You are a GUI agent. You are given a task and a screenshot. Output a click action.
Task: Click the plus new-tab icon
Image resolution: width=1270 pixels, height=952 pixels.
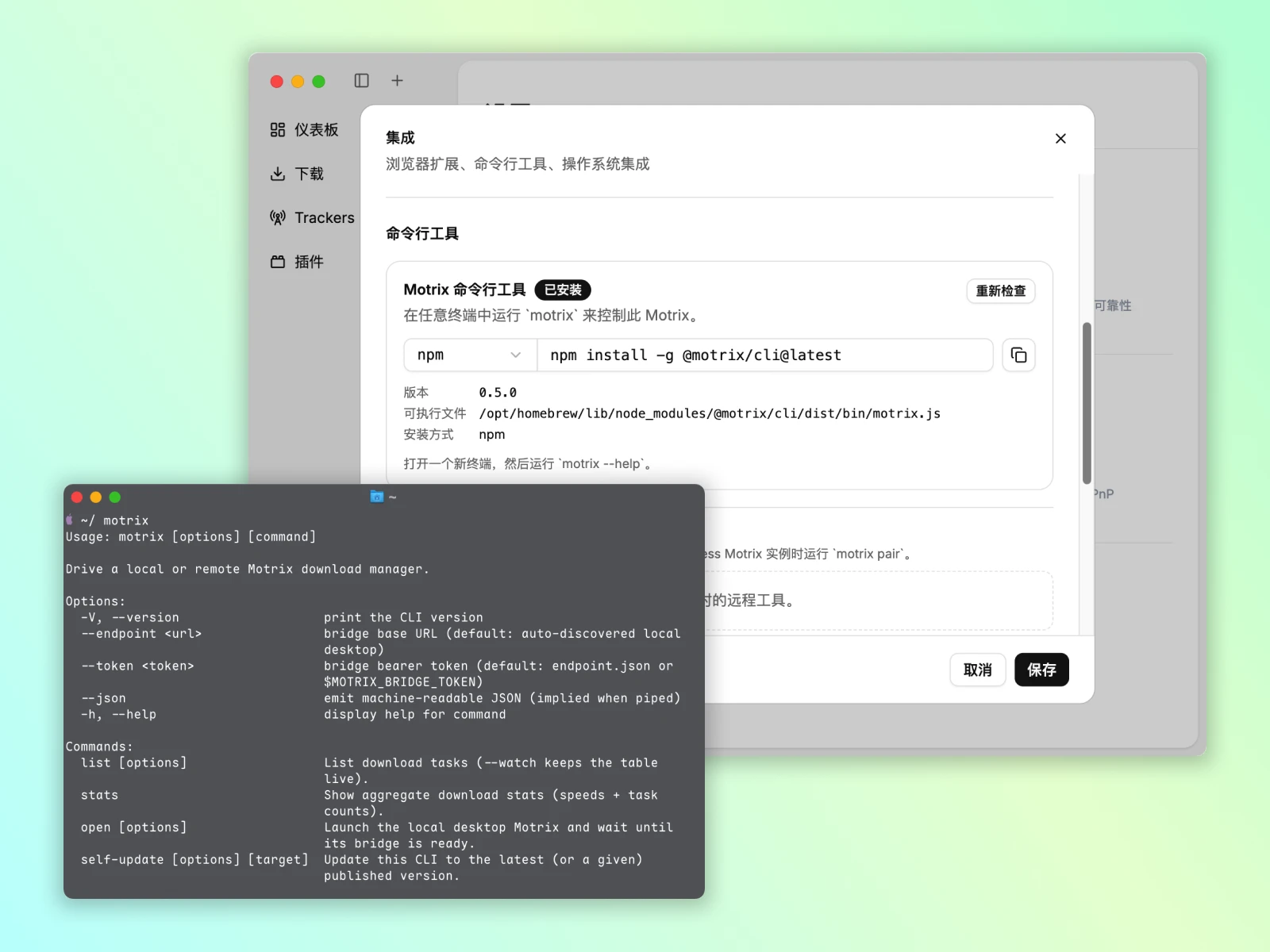[x=397, y=81]
